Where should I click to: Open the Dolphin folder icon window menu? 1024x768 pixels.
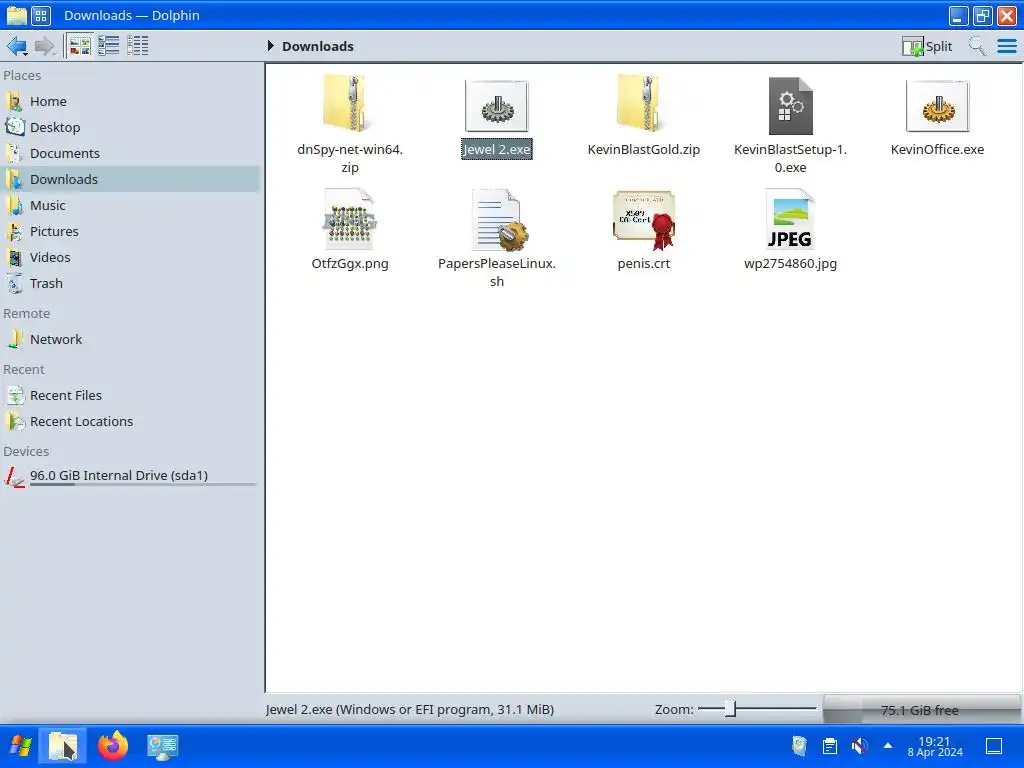point(16,15)
